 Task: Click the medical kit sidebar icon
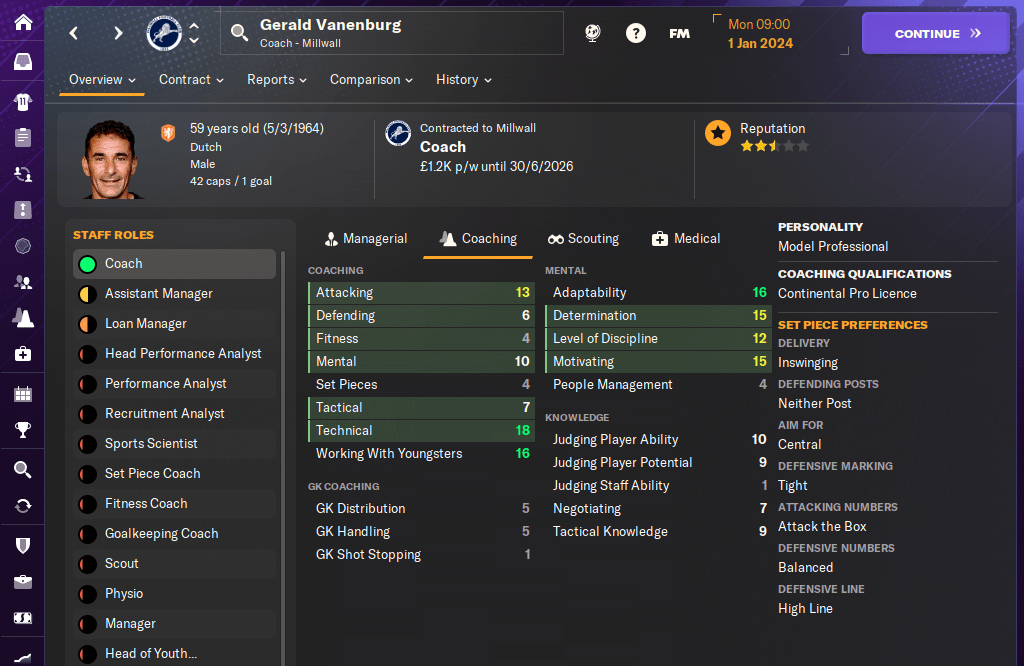[x=23, y=354]
